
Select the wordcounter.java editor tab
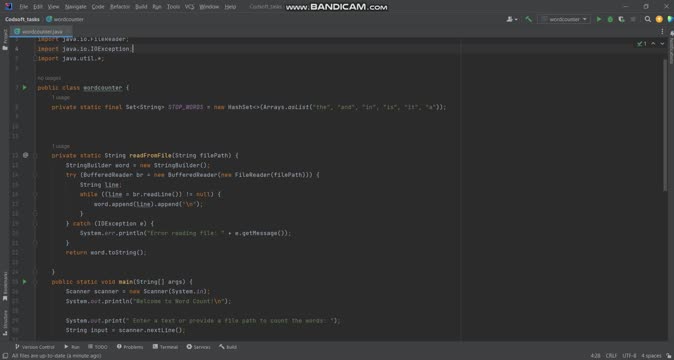click(x=42, y=32)
